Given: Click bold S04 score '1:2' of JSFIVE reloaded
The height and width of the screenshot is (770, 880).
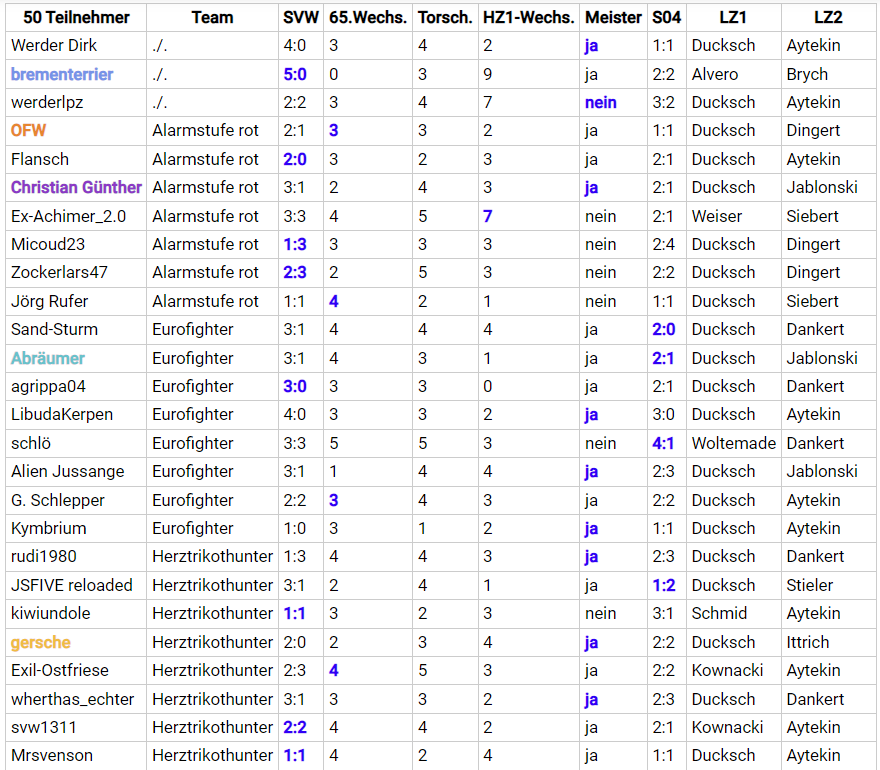Looking at the screenshot, I should click(x=664, y=585).
